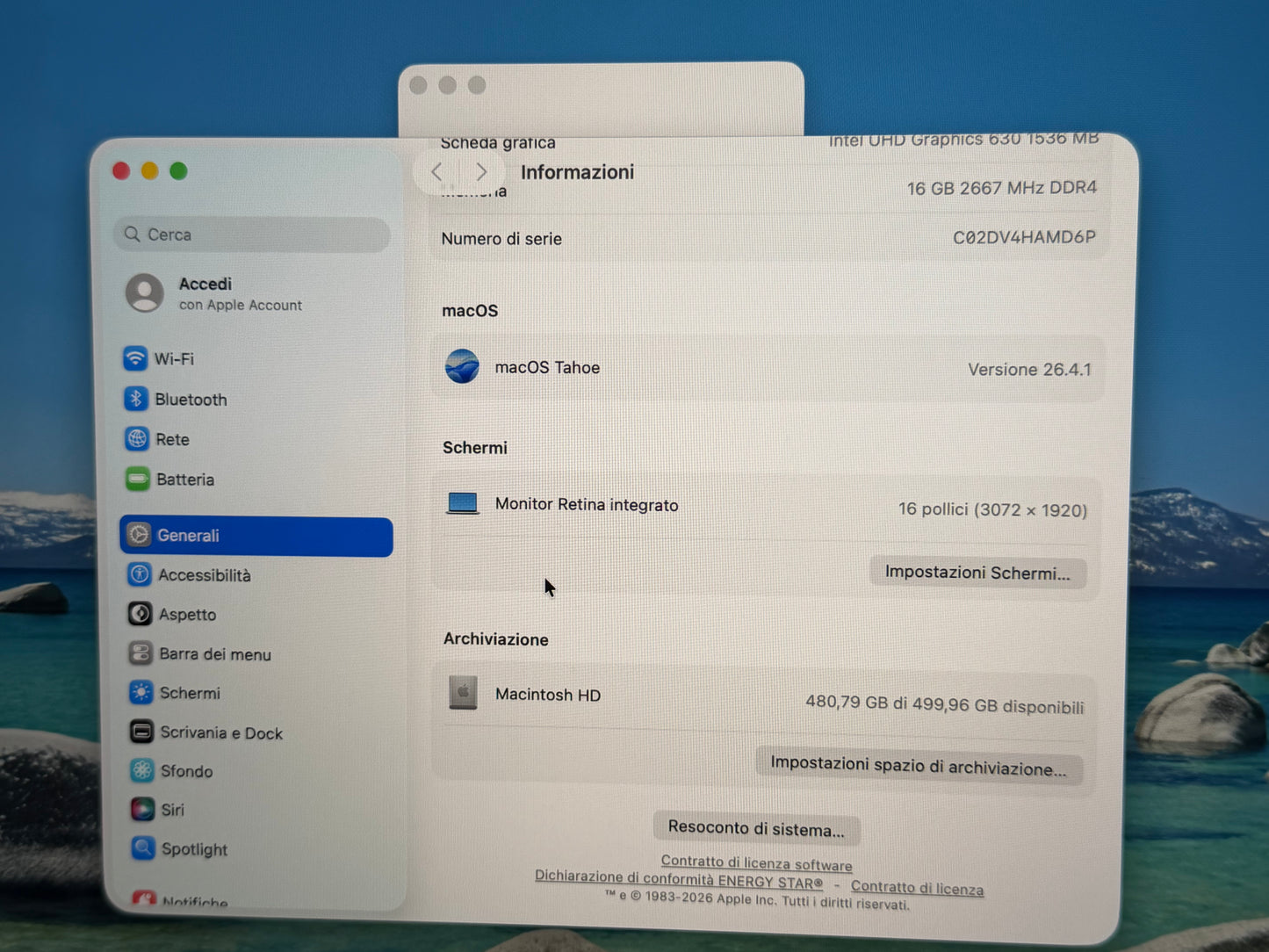This screenshot has width=1269, height=952.
Task: Open the Schermi sidebar icon
Action: tap(141, 693)
